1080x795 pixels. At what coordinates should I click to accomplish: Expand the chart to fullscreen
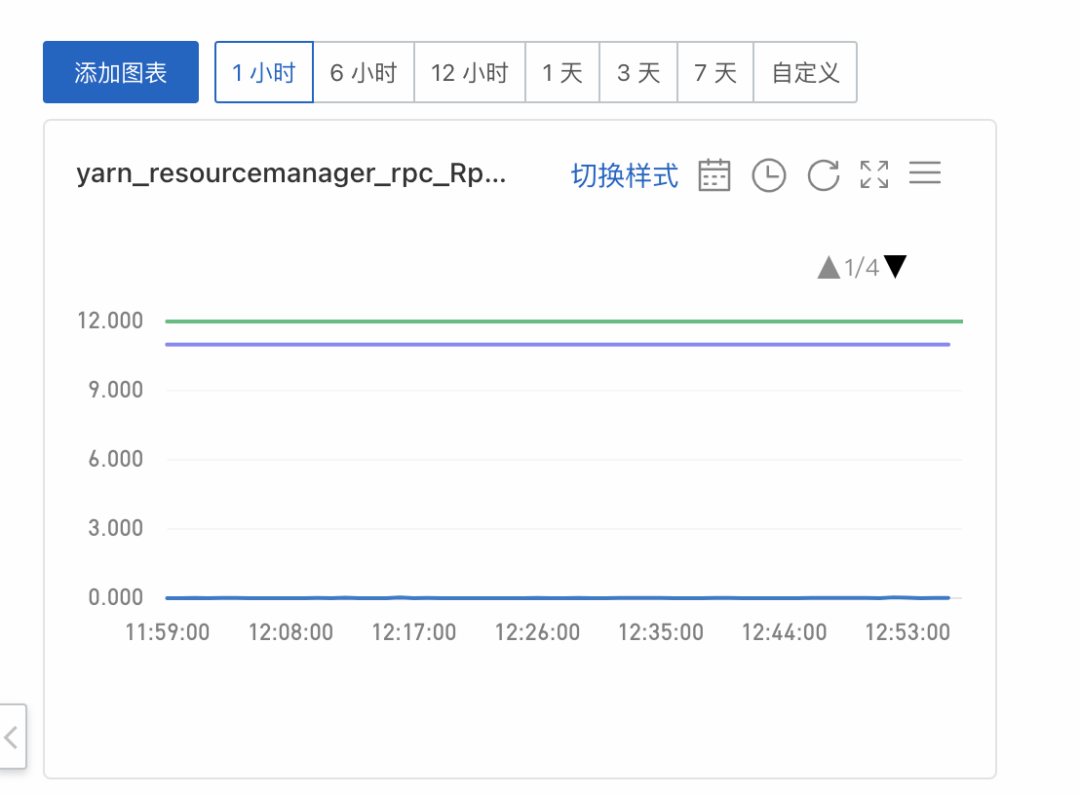[x=874, y=175]
